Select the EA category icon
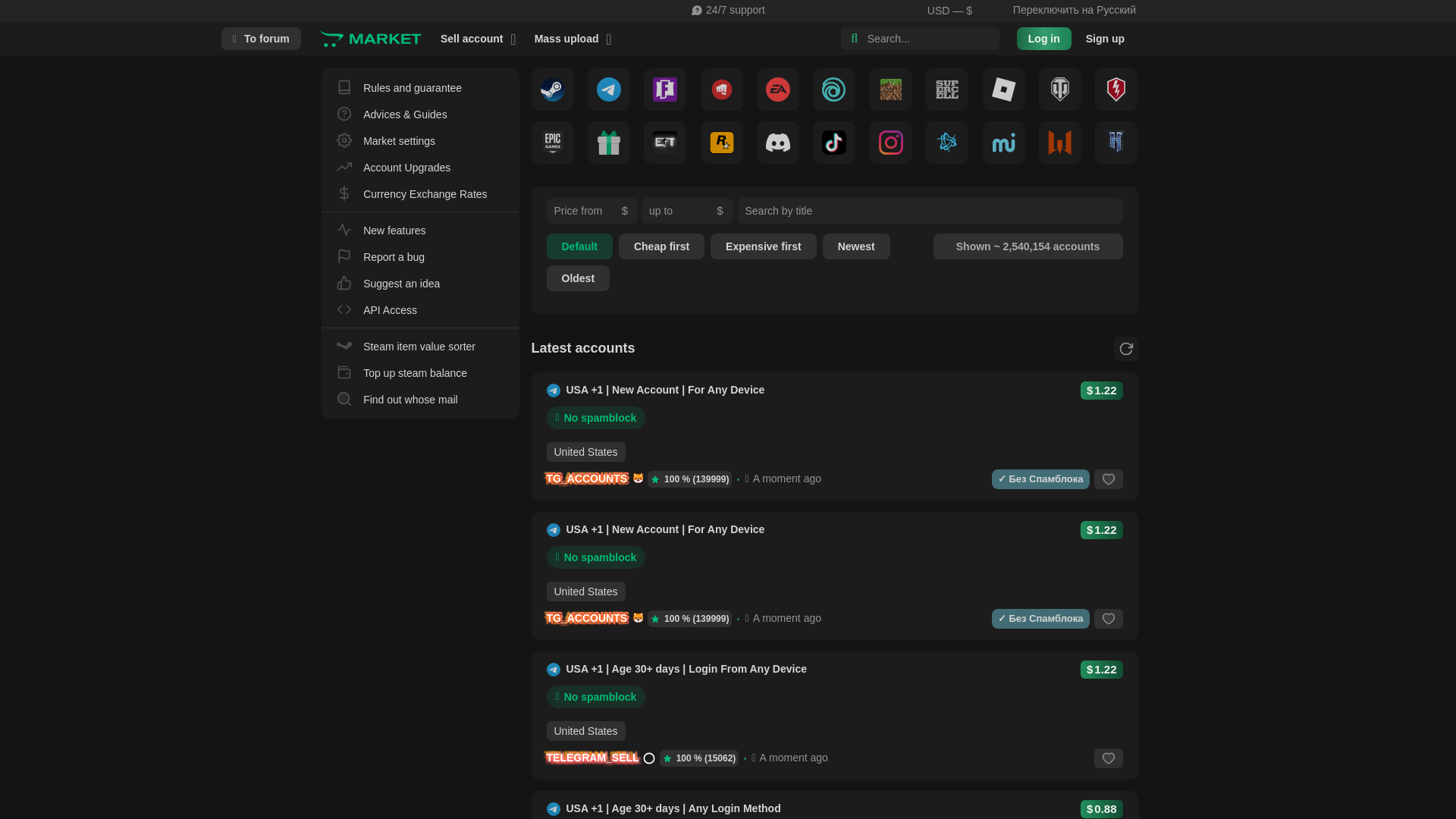 [x=777, y=89]
